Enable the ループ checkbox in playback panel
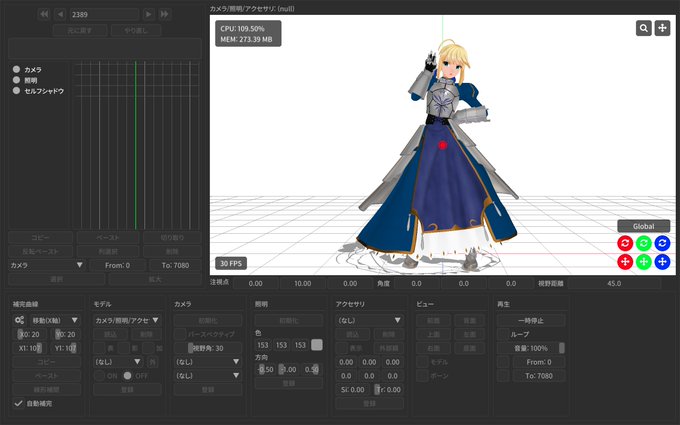 pos(503,334)
